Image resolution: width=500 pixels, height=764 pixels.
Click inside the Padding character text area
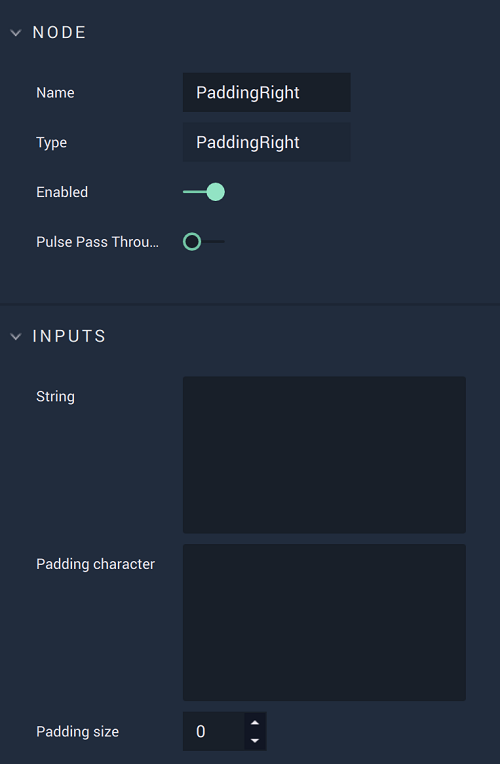324,622
